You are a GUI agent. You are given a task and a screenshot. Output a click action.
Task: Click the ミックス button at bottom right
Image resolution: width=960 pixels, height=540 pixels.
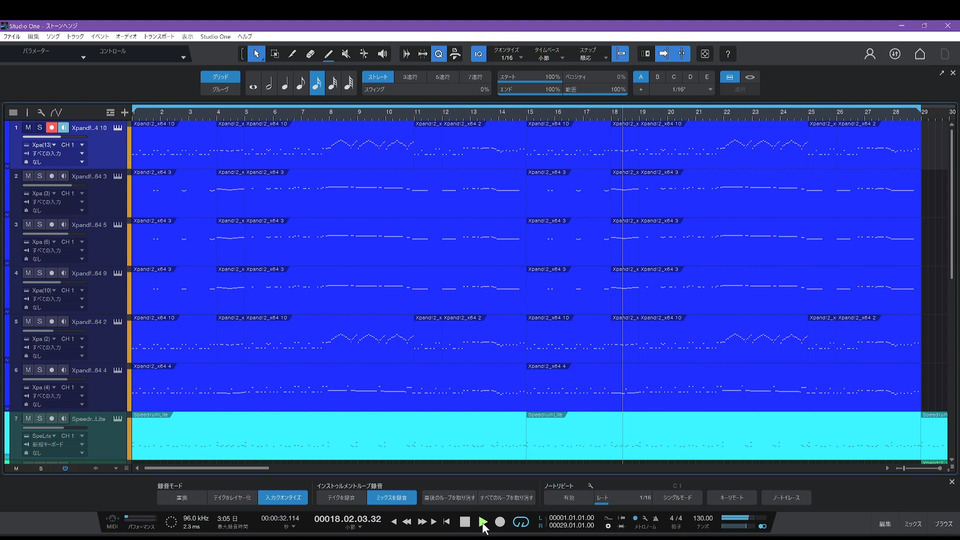(913, 524)
